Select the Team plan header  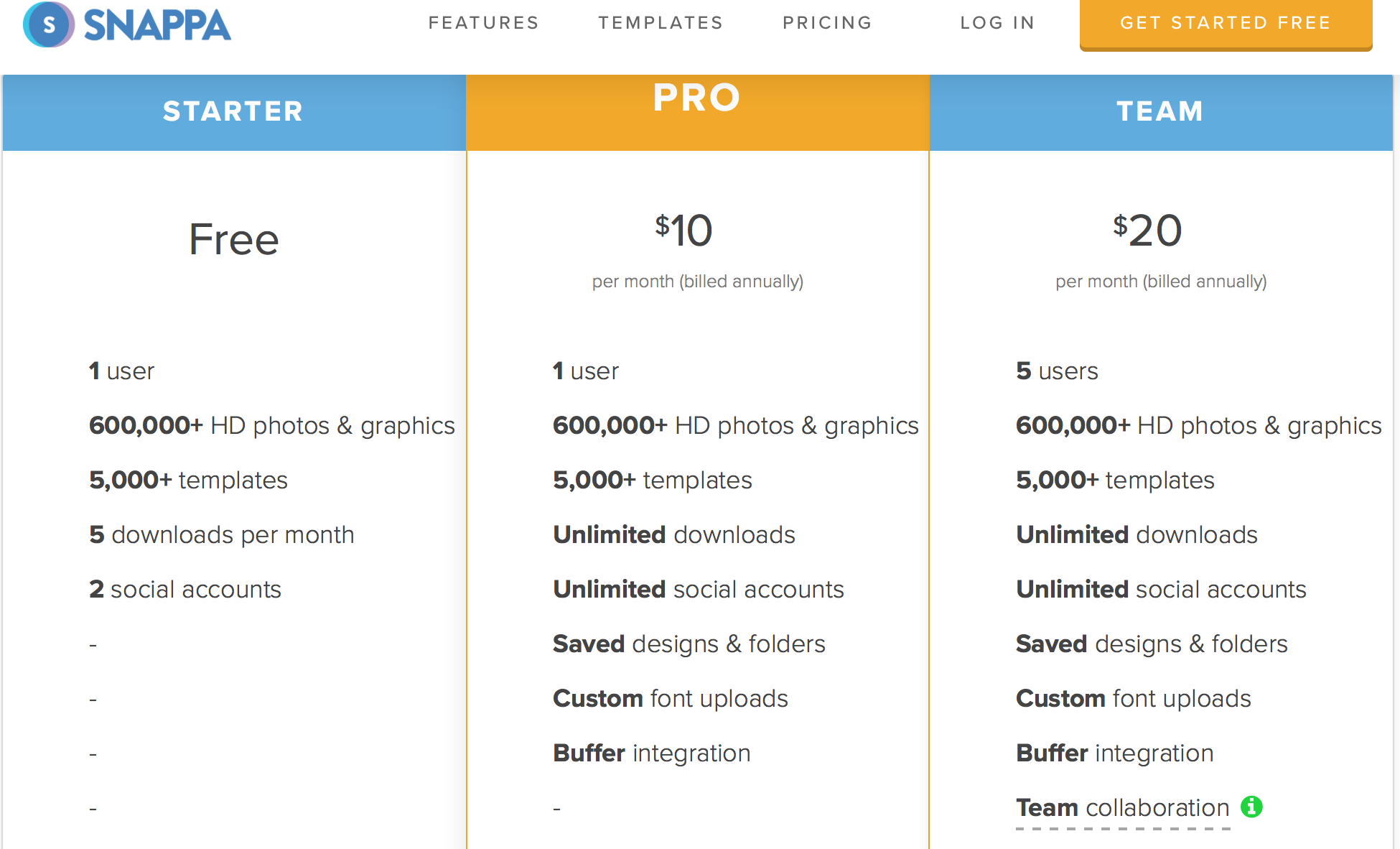point(1161,112)
